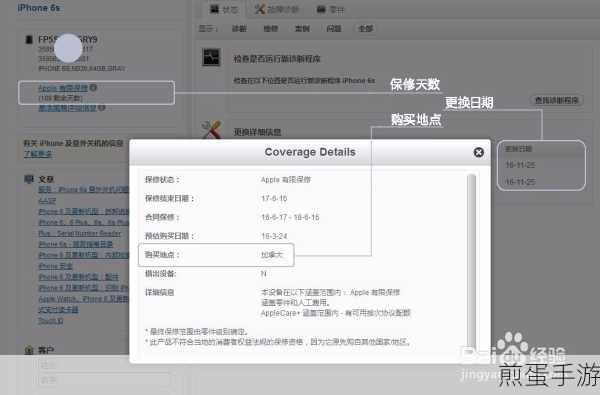The height and width of the screenshot is (395, 600).
Task: Select the 合同保修 date range value
Action: tap(290, 217)
